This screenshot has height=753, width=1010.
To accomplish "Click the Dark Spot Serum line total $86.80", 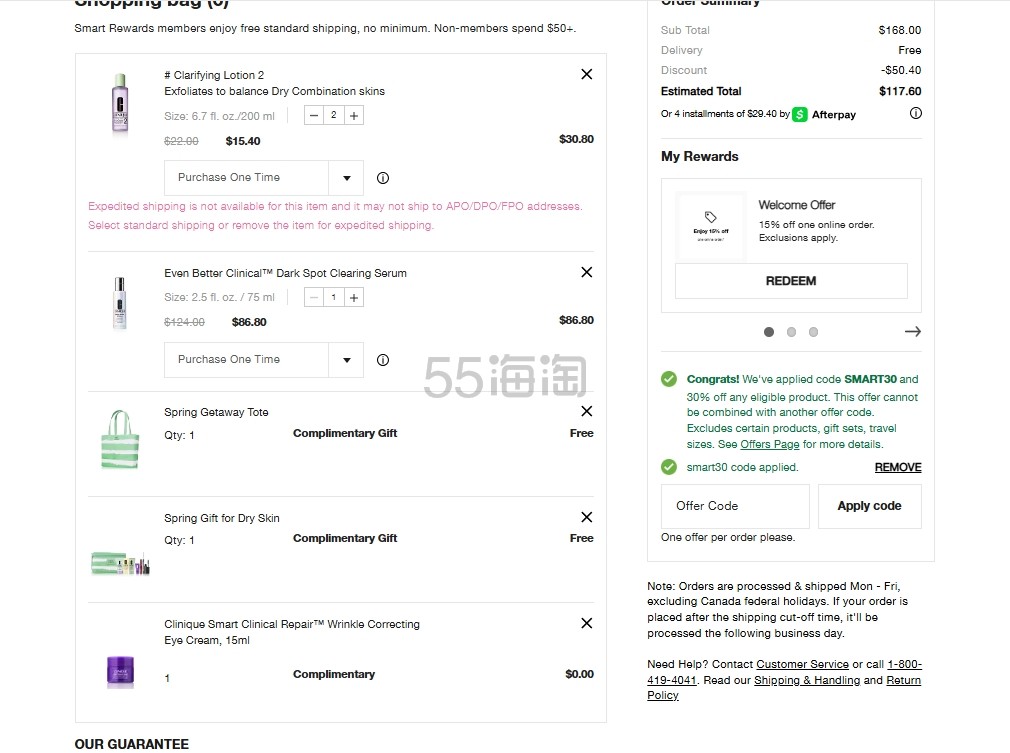I will [x=576, y=320].
